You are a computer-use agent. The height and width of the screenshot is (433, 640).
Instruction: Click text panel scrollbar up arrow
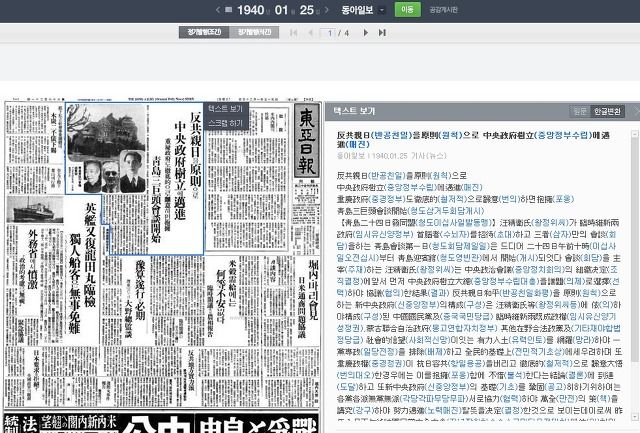[635, 134]
